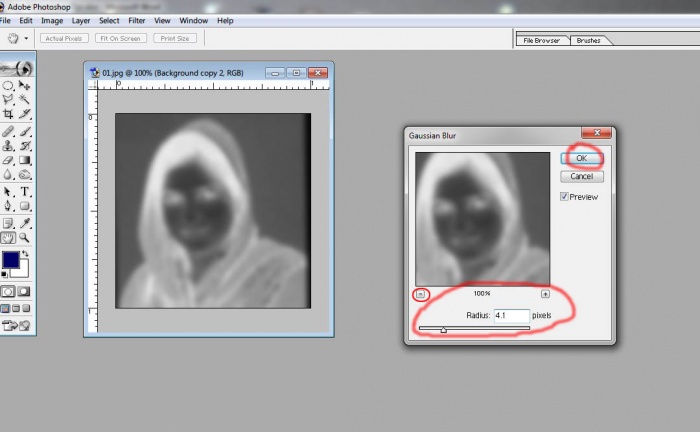Open the Layer menu

(x=80, y=20)
